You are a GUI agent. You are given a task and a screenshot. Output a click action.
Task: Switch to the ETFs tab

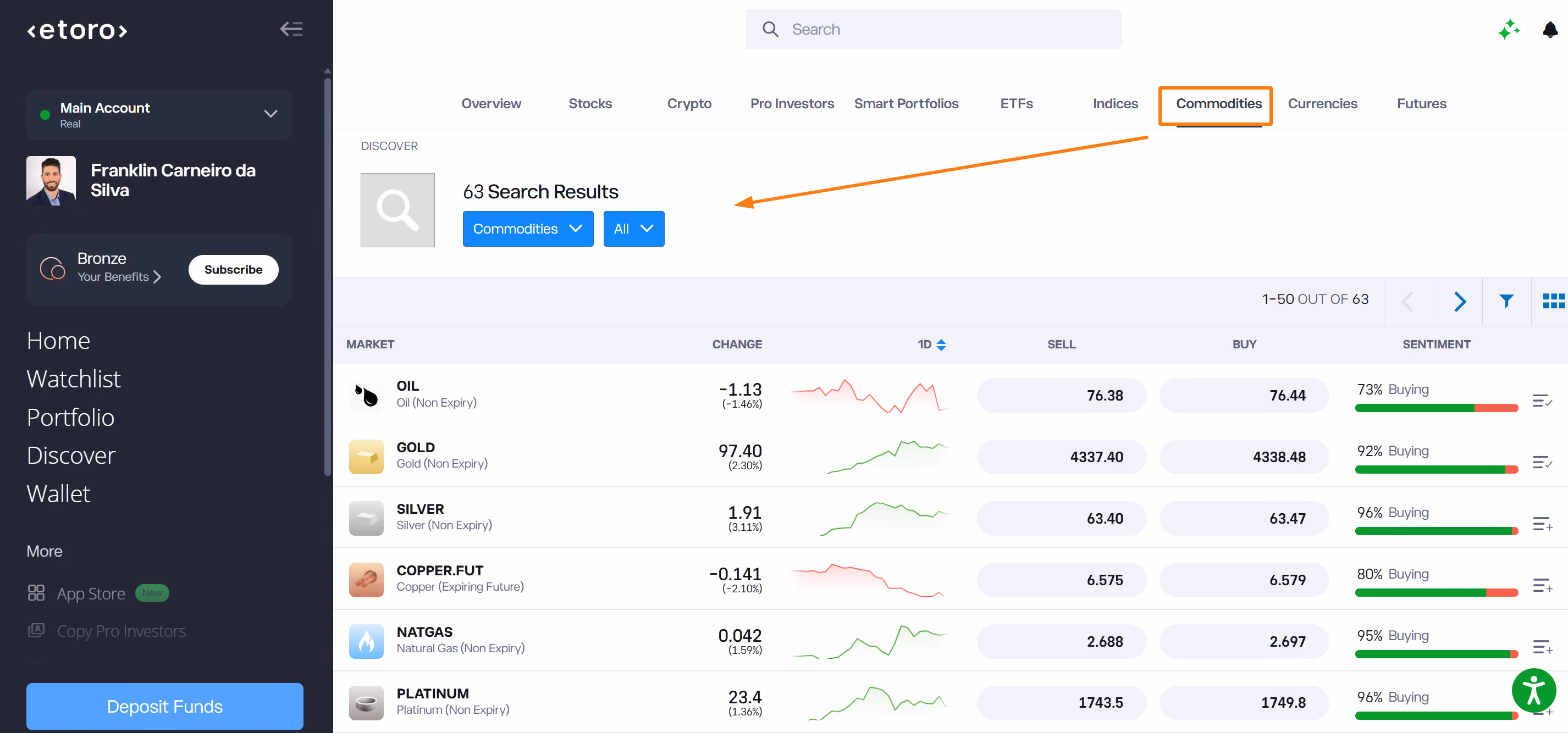(1017, 103)
